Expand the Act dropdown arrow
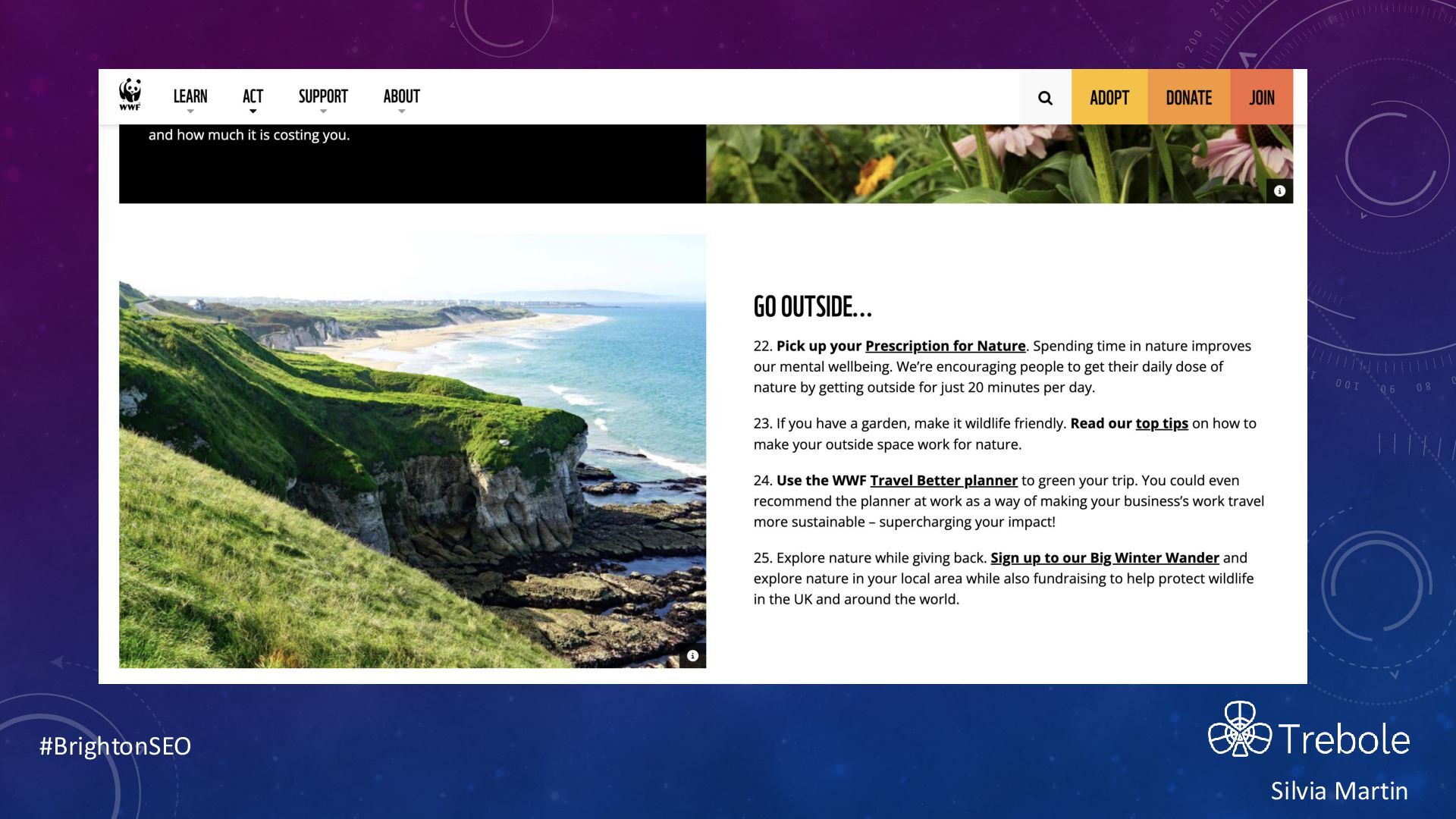Image resolution: width=1456 pixels, height=819 pixels. point(253,111)
